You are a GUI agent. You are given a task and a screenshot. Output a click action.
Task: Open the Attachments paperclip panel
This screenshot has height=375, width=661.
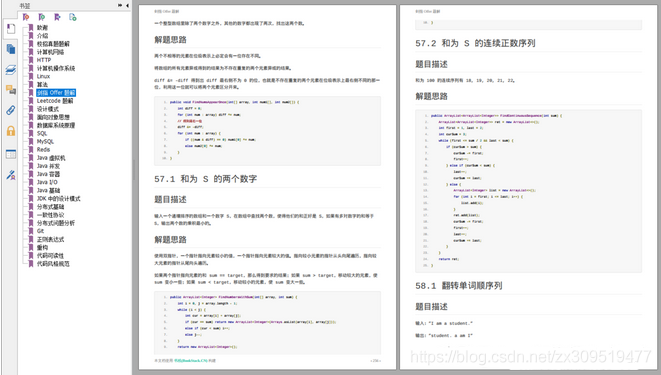(11, 110)
